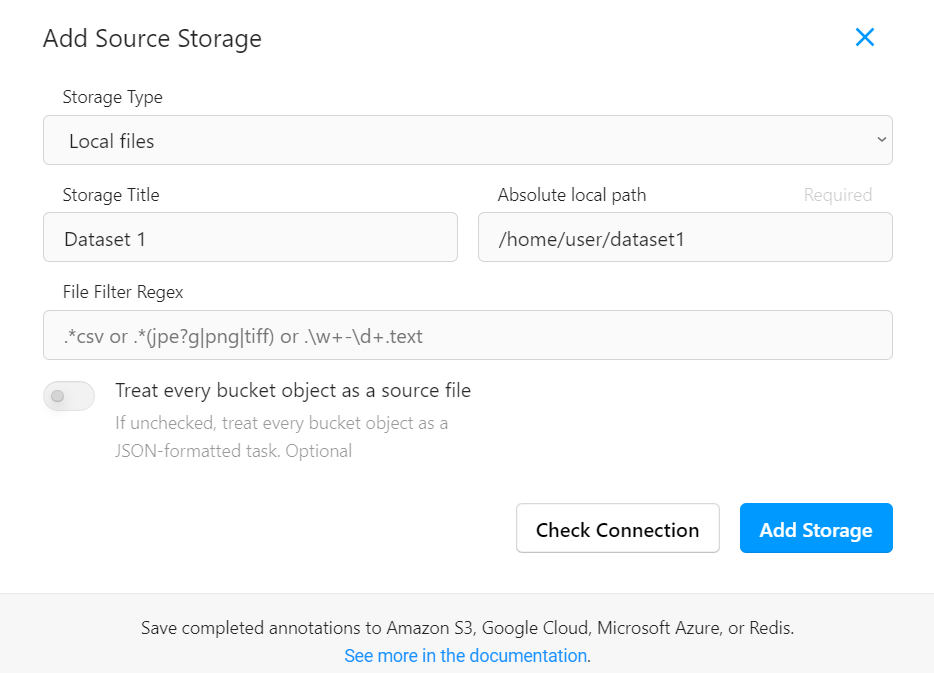Select the Local files storage type selector
This screenshot has width=934, height=673.
point(467,140)
